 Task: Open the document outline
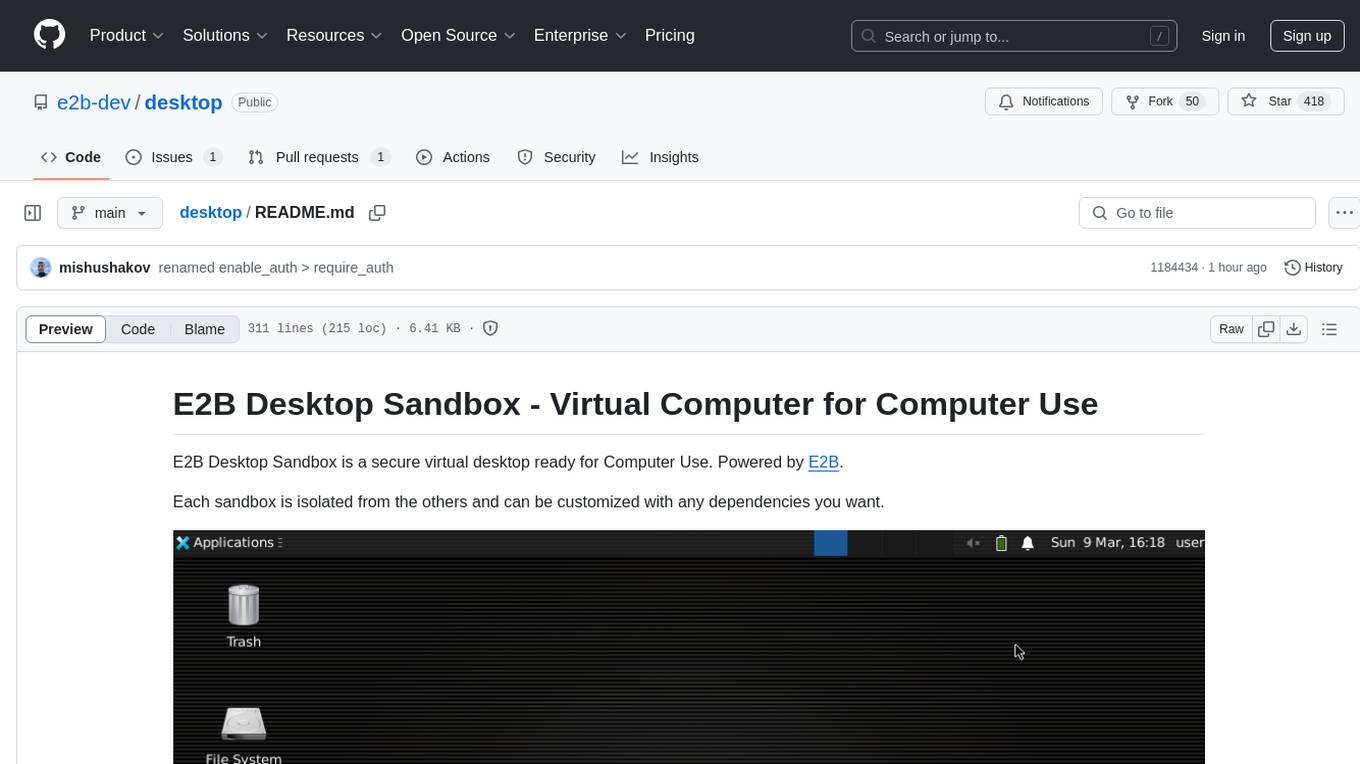point(1329,329)
